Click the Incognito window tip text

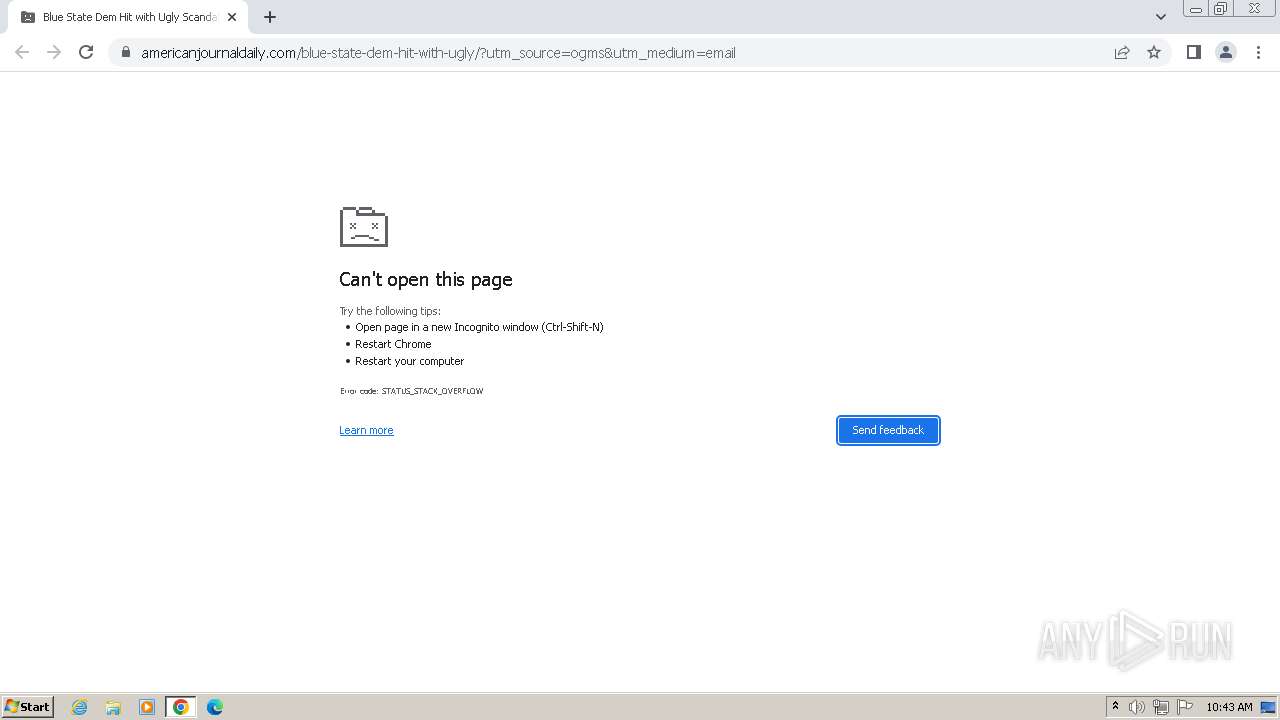click(479, 327)
